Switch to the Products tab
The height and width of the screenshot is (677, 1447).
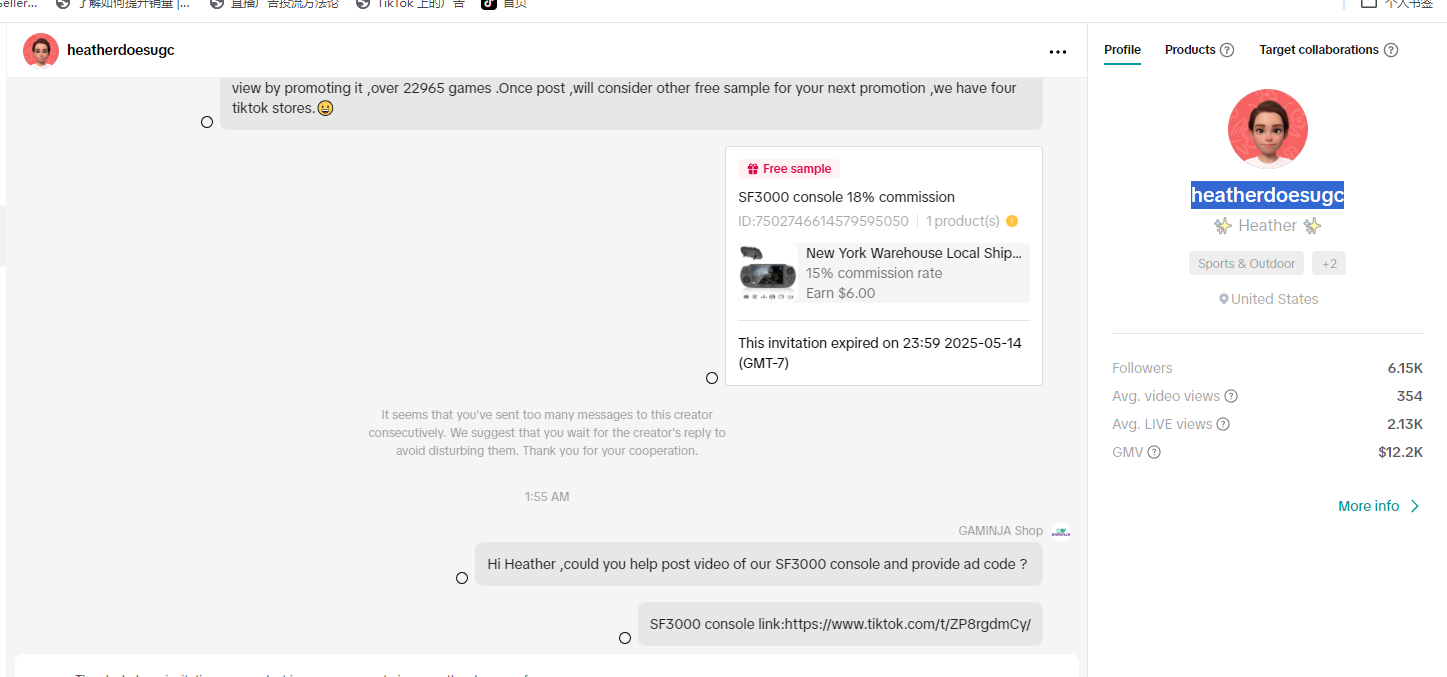point(1190,50)
